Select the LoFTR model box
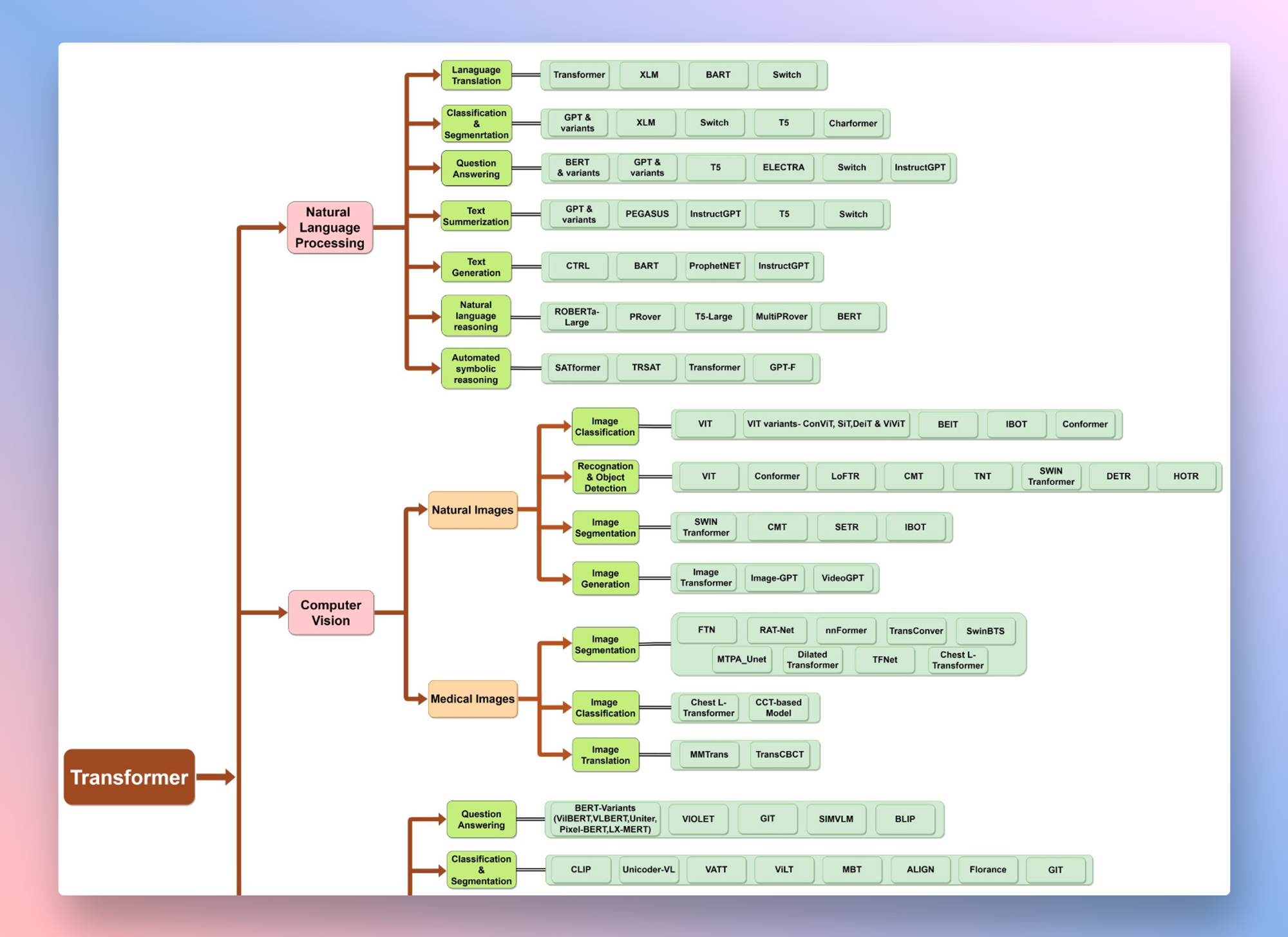Viewport: 1288px width, 937px height. pyautogui.click(x=845, y=477)
